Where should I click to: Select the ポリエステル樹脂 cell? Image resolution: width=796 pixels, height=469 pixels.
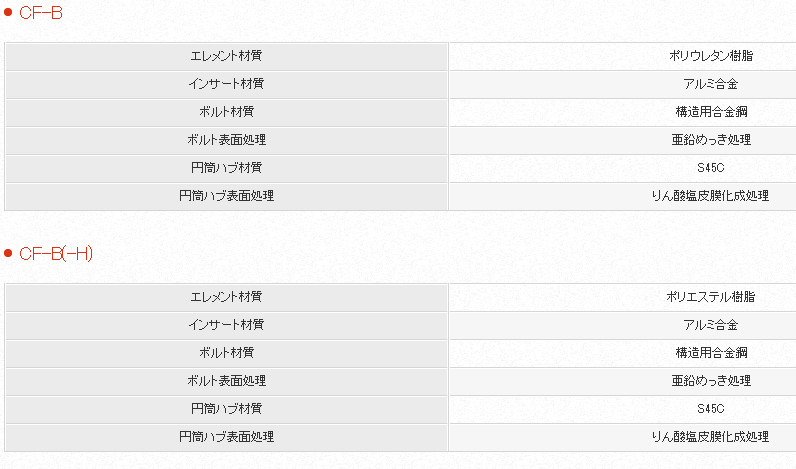(711, 297)
